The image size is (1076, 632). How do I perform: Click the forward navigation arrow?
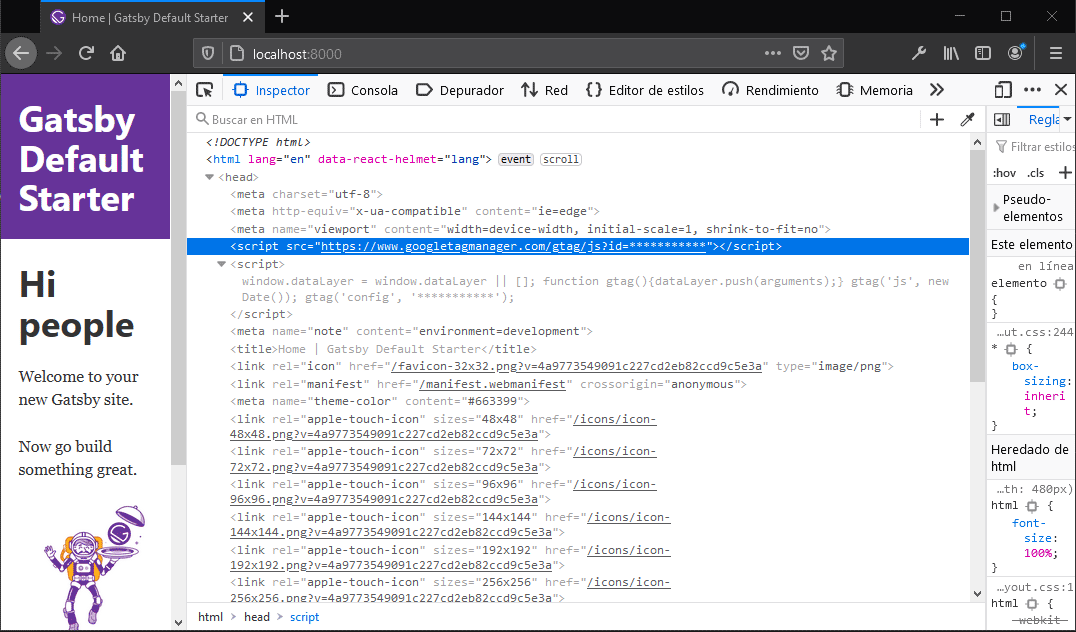(54, 54)
